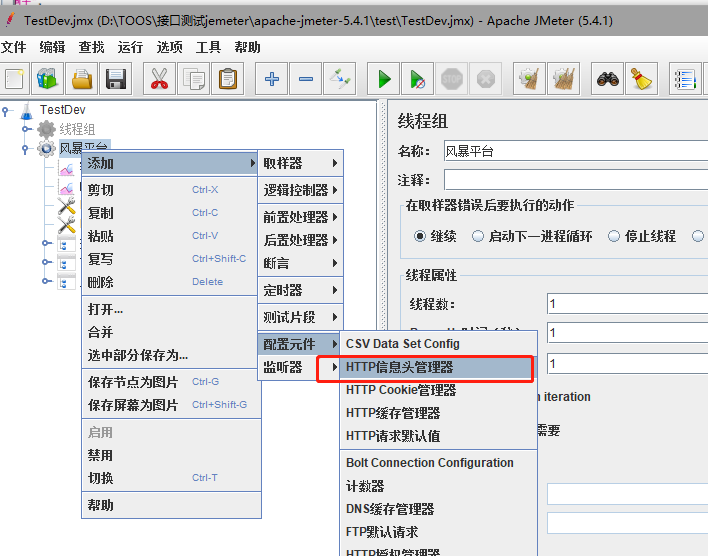Collapse the 风暴平台 tree node
Image resolution: width=708 pixels, height=556 pixels.
(x=27, y=148)
